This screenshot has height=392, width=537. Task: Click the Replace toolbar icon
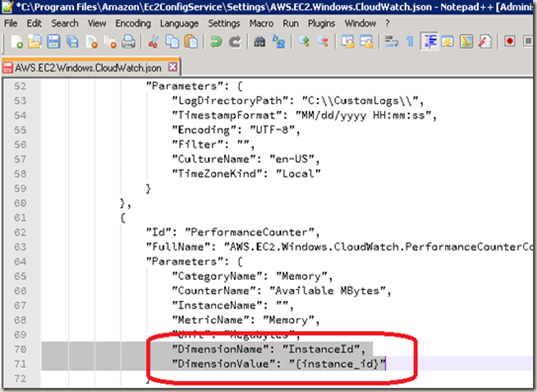(x=278, y=42)
